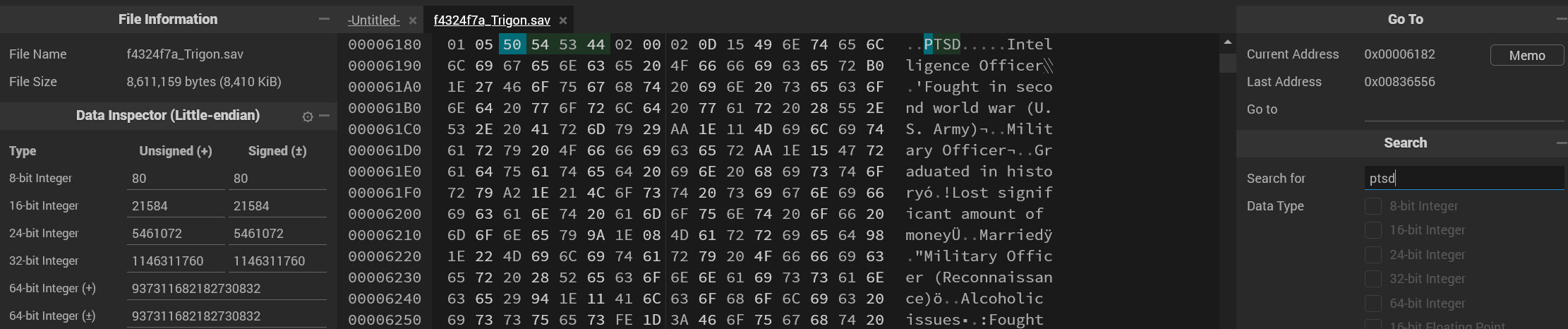Switch to the -Untitled- tab
Viewport: 1568px width, 329px height.
pyautogui.click(x=373, y=20)
